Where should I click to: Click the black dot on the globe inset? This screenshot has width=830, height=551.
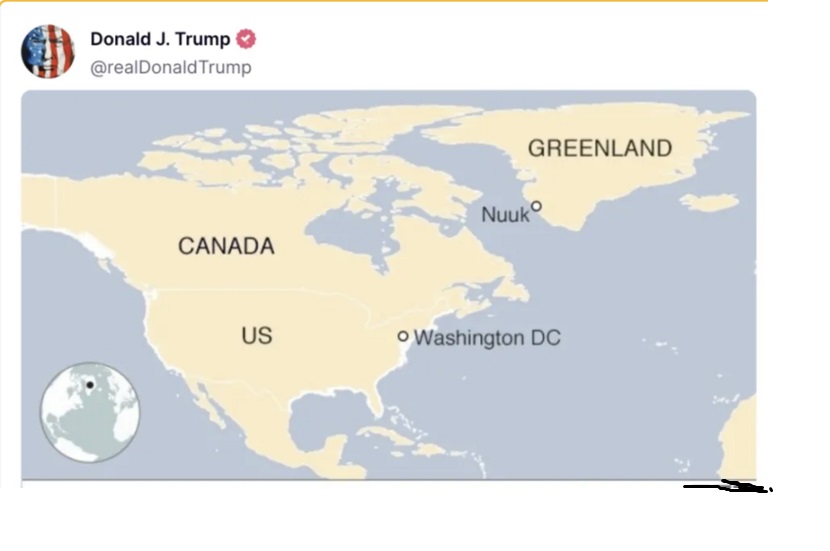pyautogui.click(x=90, y=385)
